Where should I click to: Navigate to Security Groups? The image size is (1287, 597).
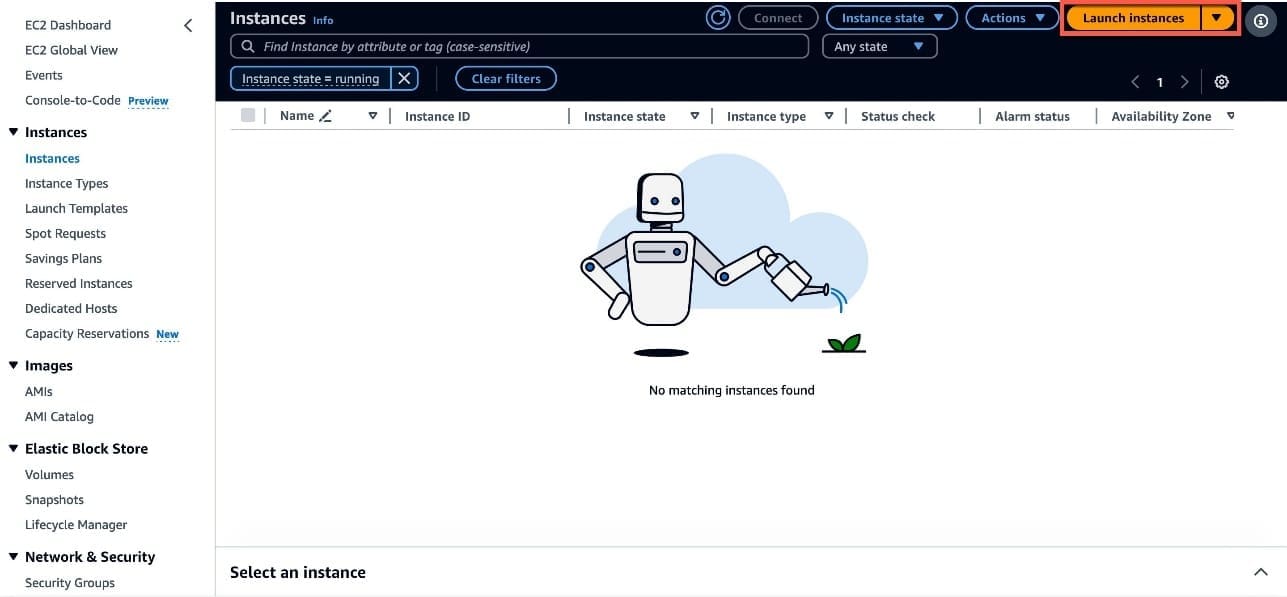tap(70, 583)
